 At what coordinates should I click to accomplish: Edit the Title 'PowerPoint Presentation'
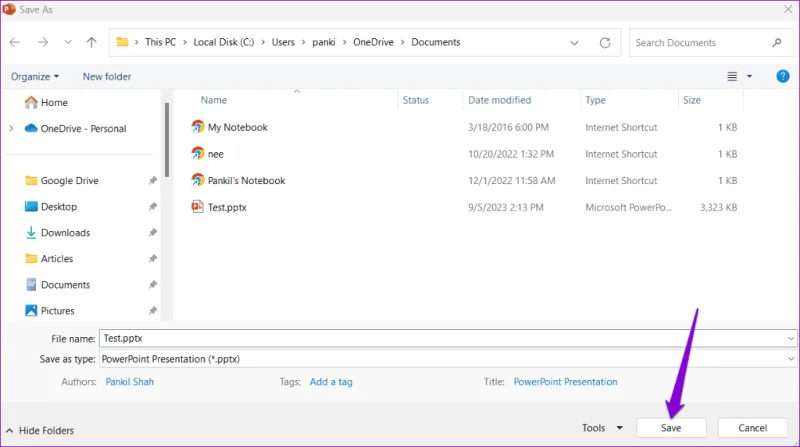click(x=565, y=382)
